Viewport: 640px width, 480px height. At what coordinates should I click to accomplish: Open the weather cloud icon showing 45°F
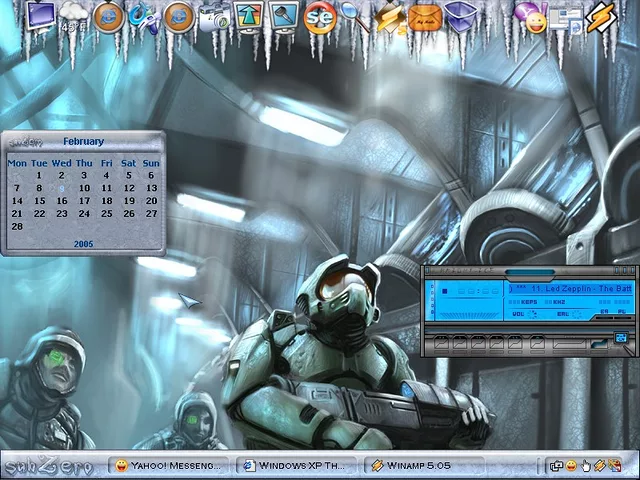tap(73, 18)
